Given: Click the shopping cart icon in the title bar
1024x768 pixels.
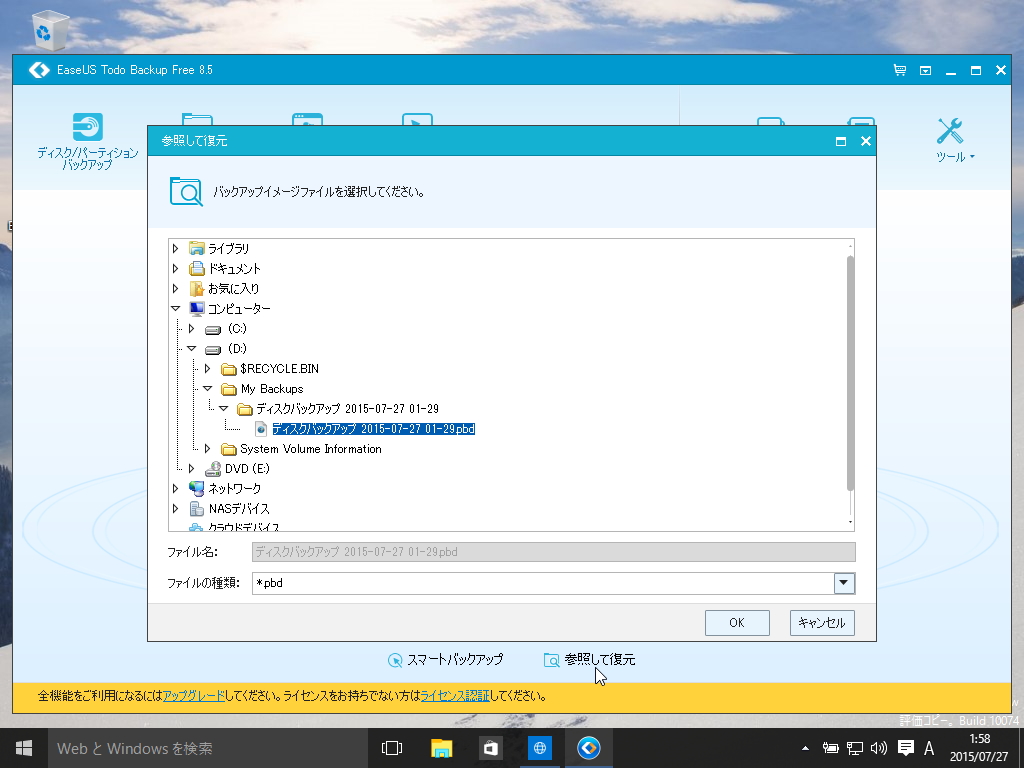Looking at the screenshot, I should coord(899,70).
